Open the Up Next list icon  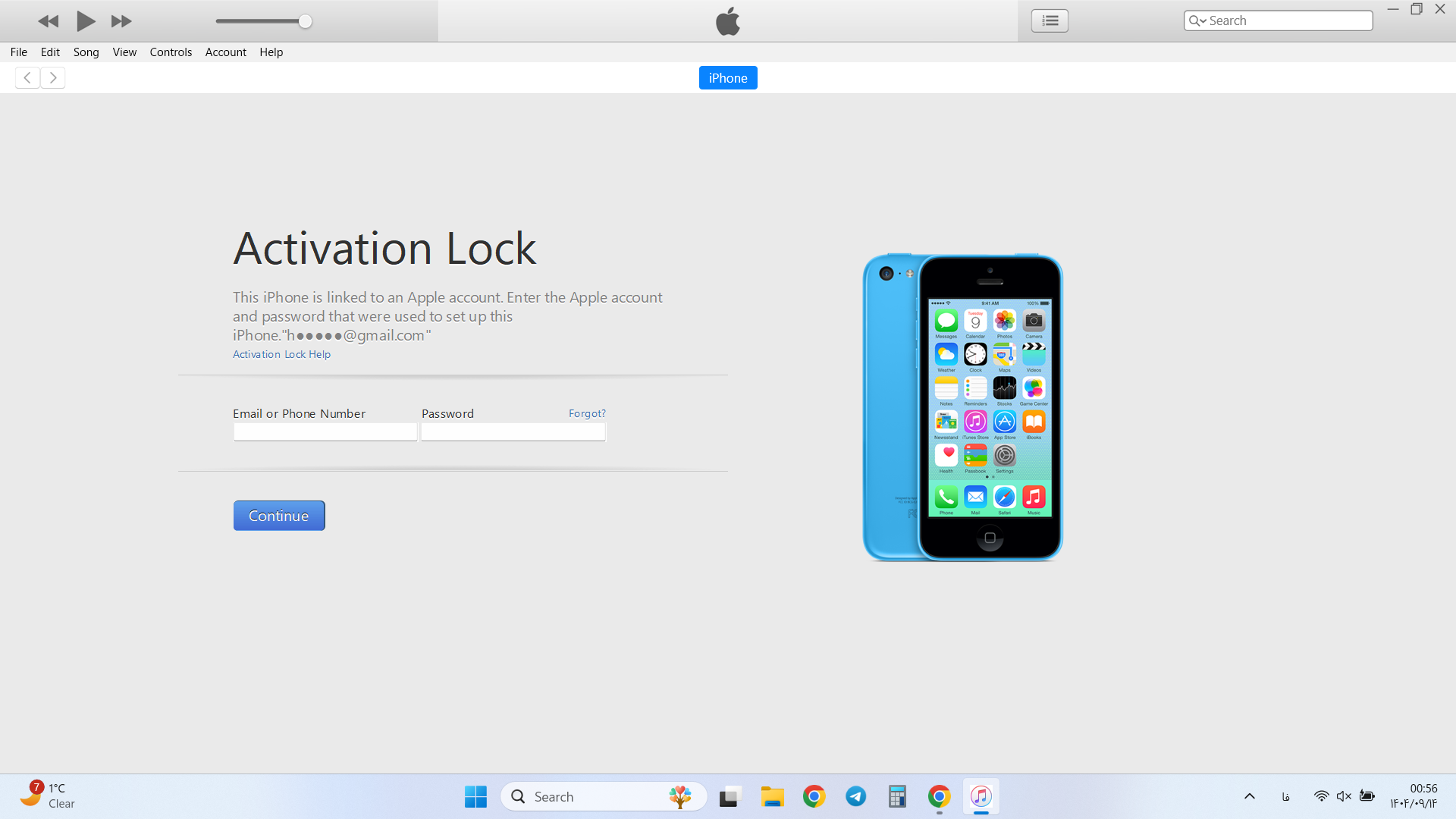tap(1050, 20)
